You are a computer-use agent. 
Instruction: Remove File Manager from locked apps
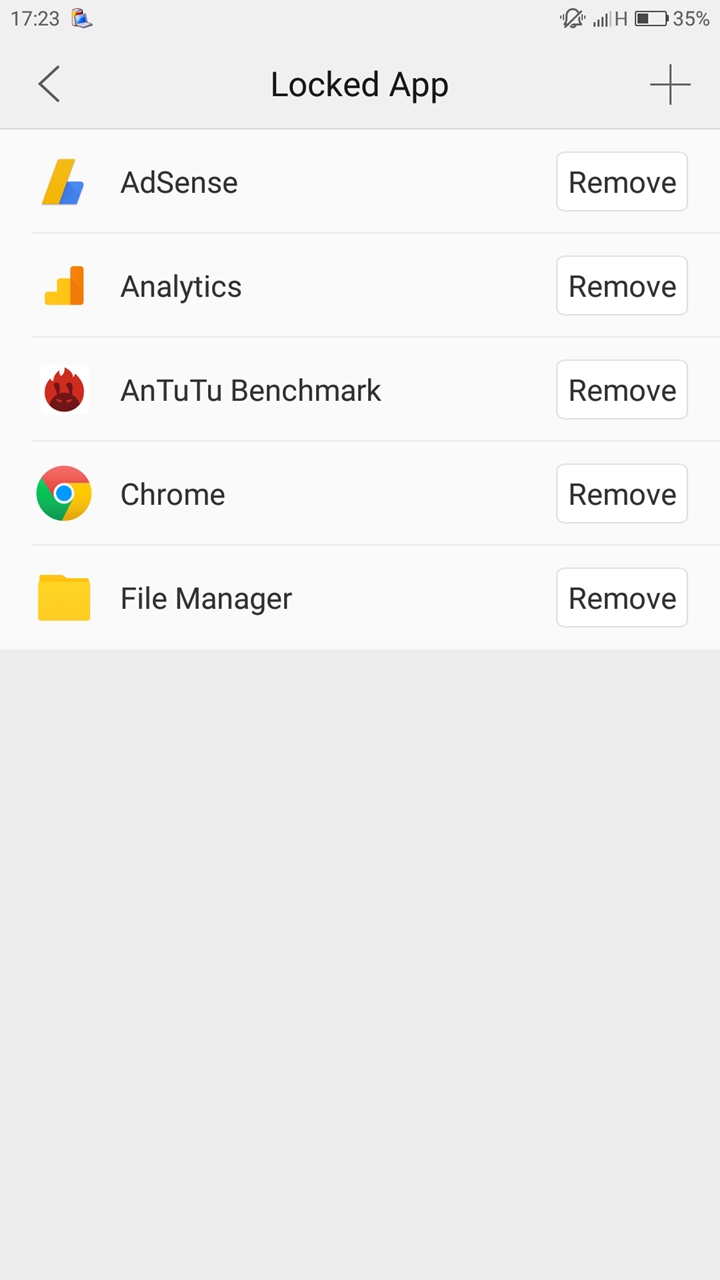[x=622, y=598]
